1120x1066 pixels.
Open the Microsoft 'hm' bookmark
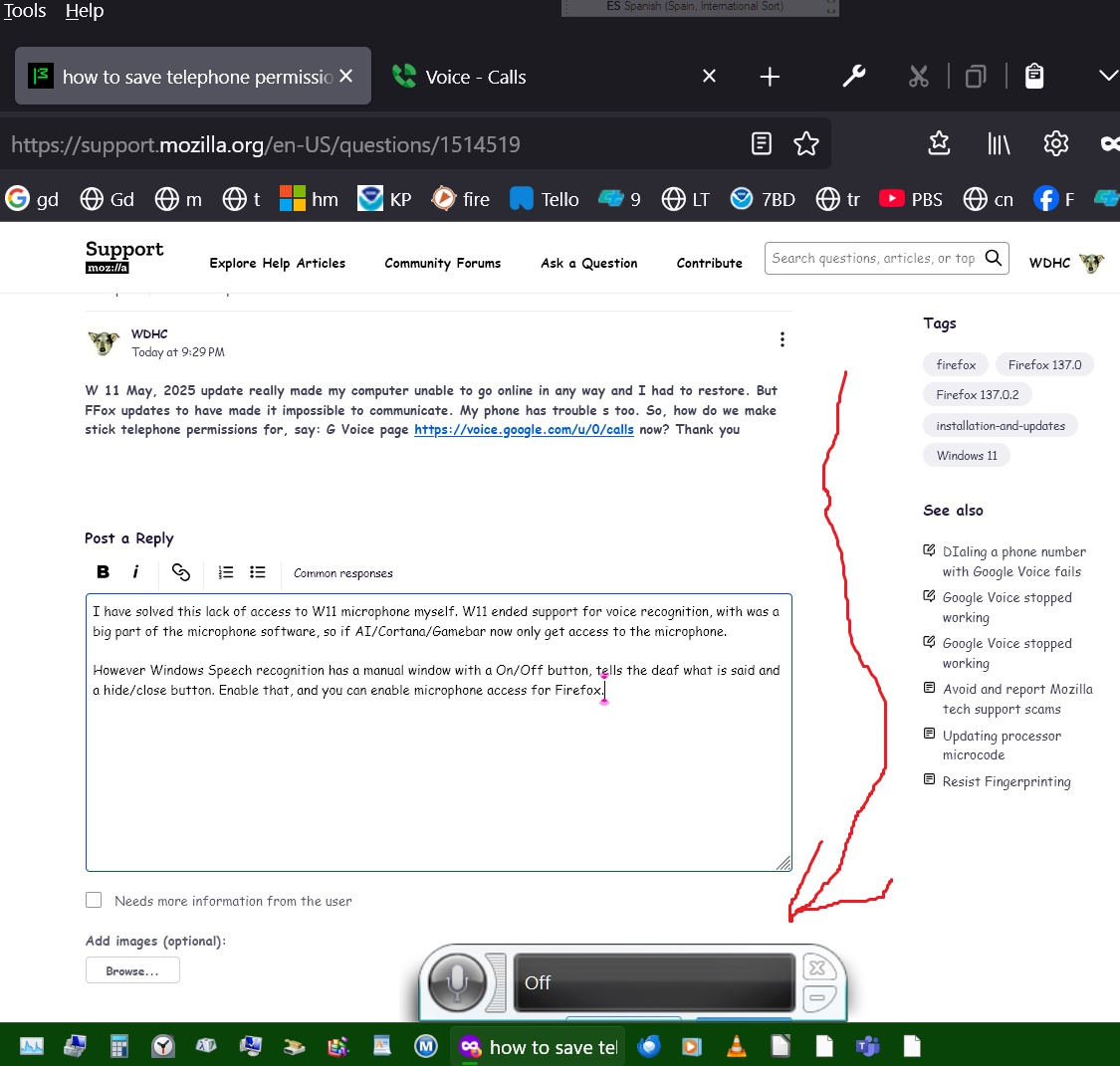[x=309, y=198]
